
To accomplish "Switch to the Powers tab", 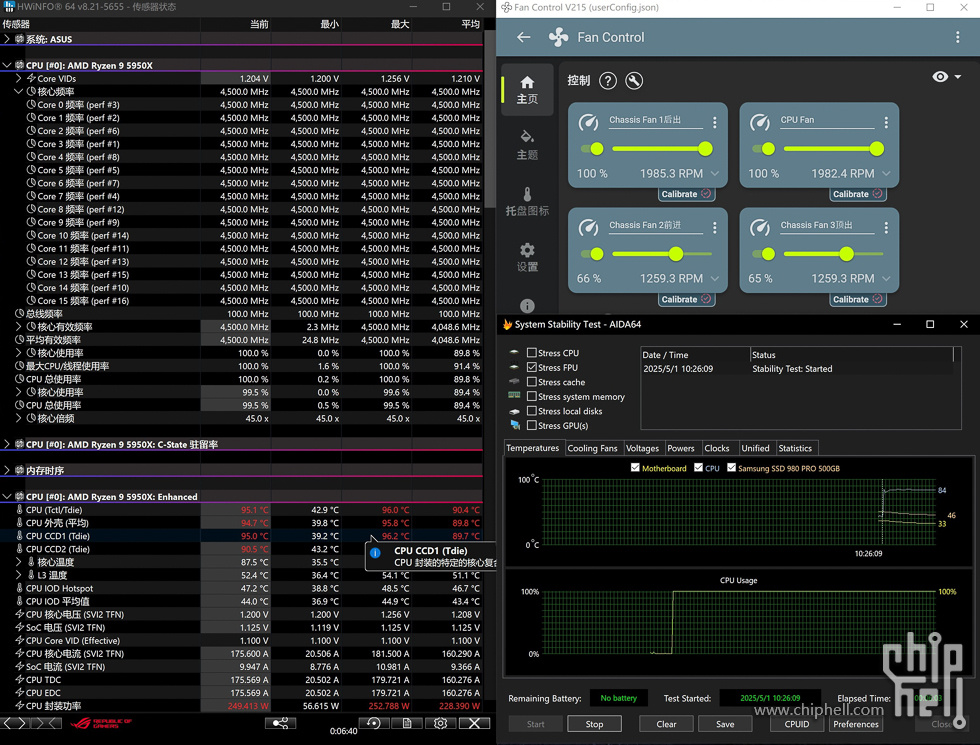I will 681,448.
